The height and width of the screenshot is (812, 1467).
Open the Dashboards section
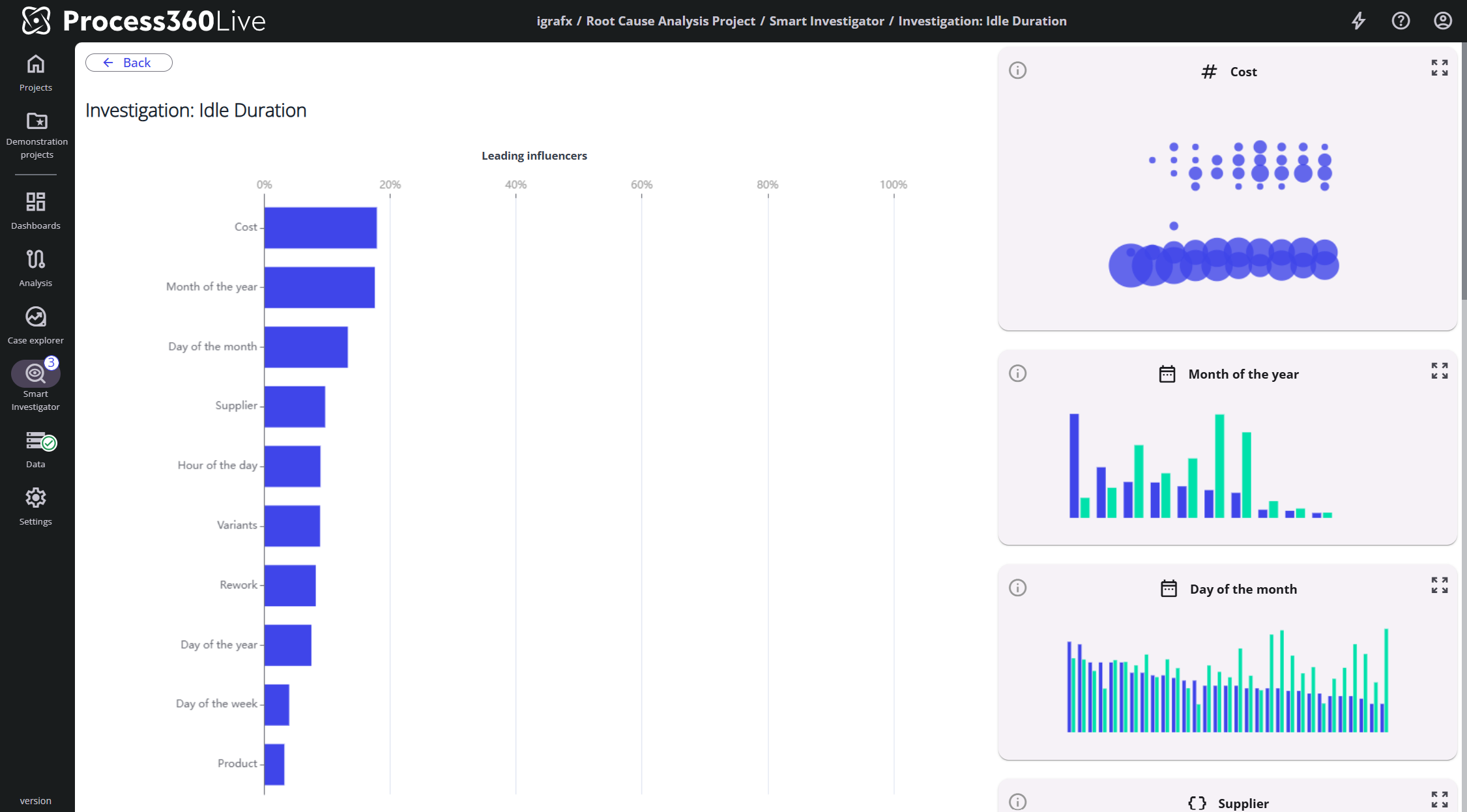(x=36, y=210)
